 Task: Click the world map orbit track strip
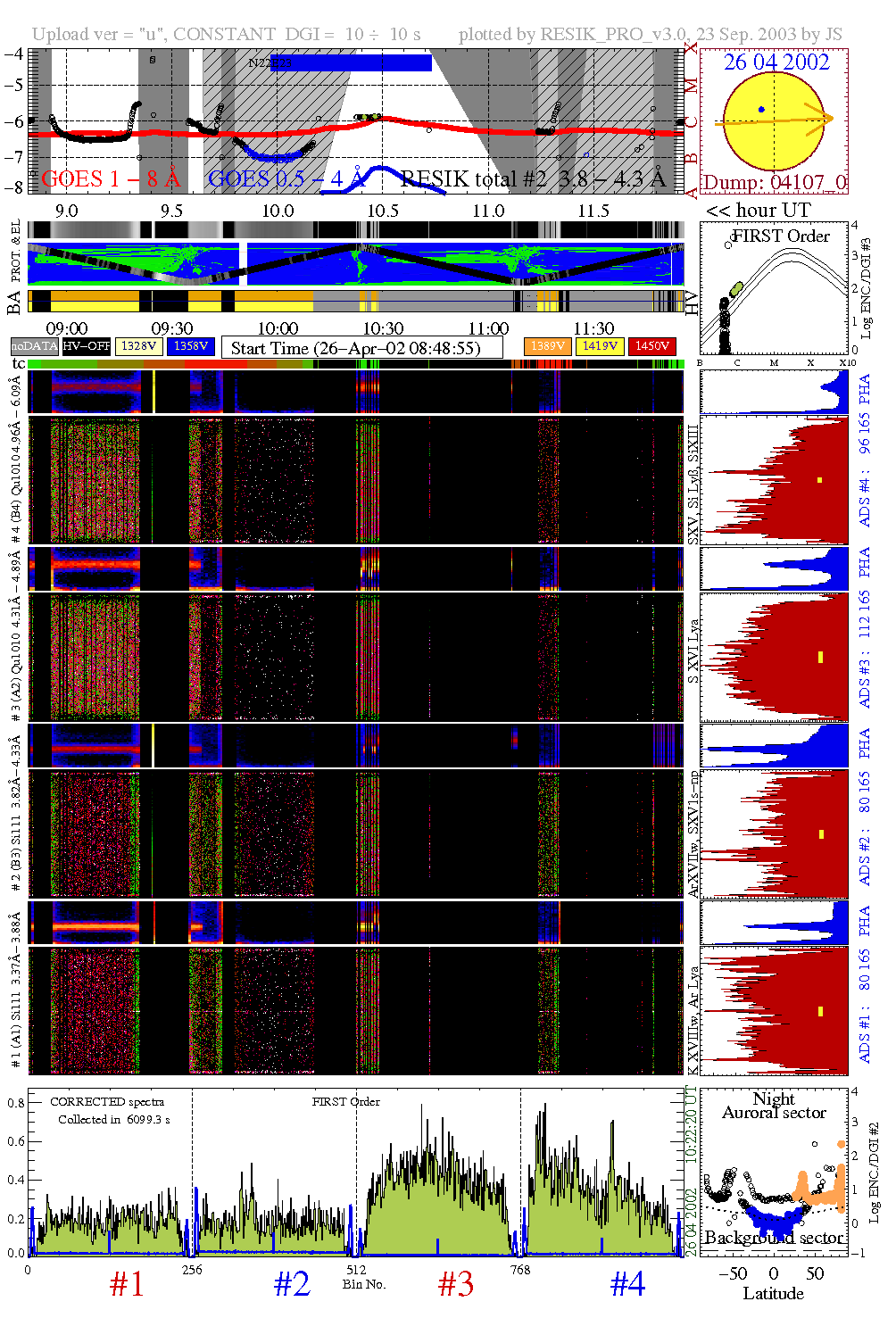[x=355, y=264]
